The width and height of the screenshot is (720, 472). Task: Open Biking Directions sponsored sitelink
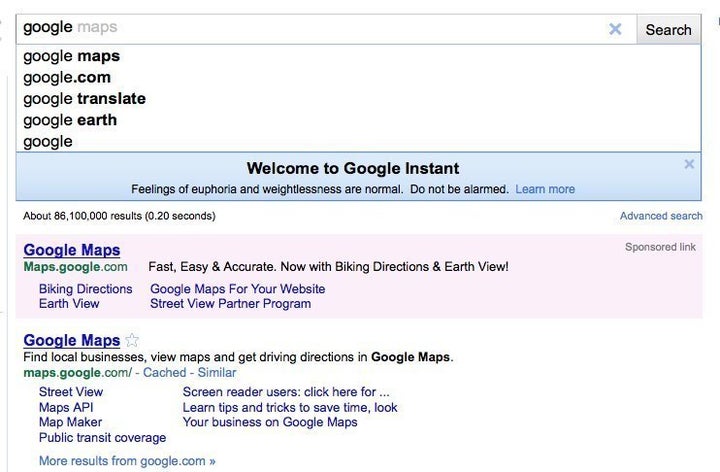click(85, 289)
